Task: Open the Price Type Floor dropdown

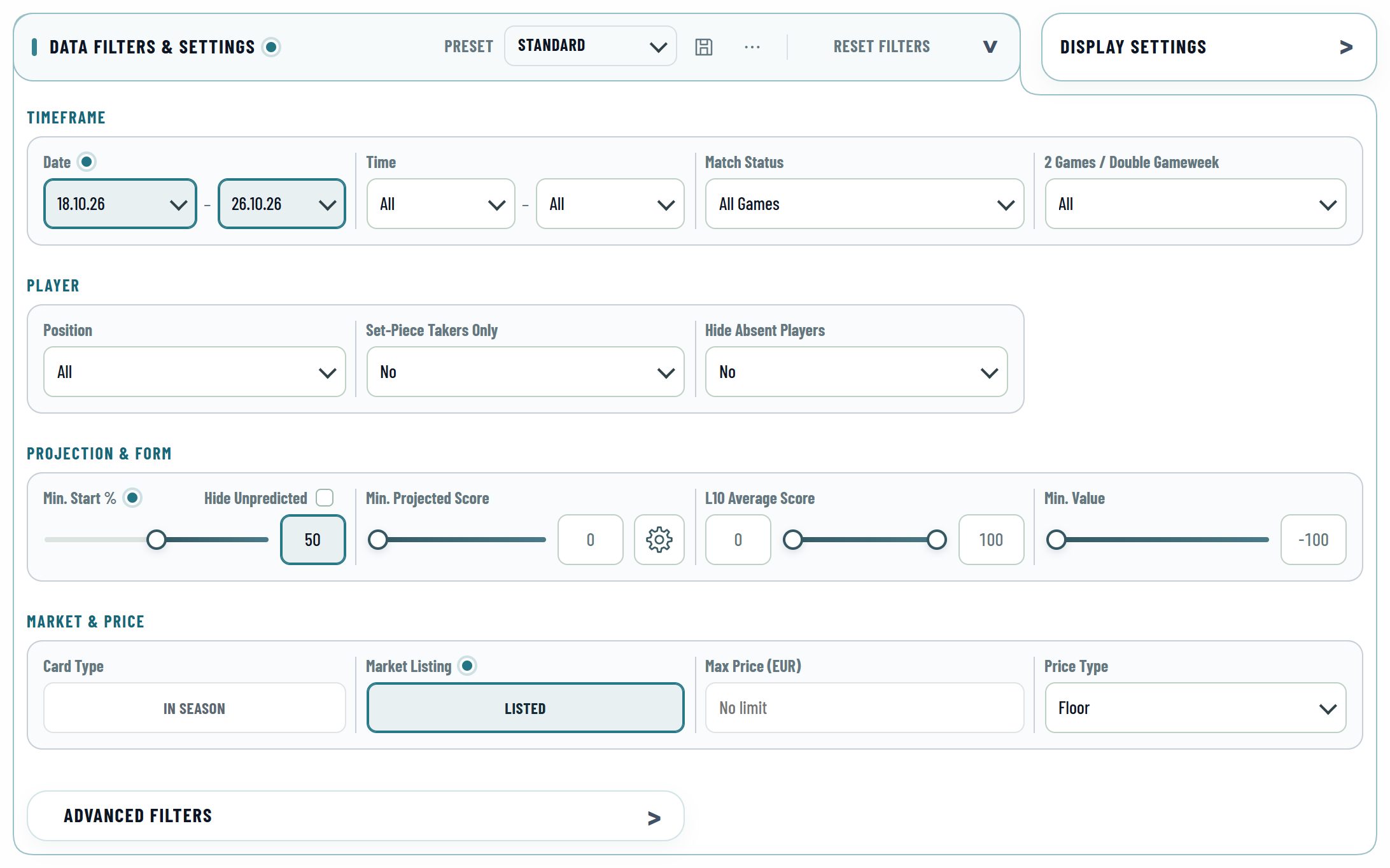Action: [x=1195, y=708]
